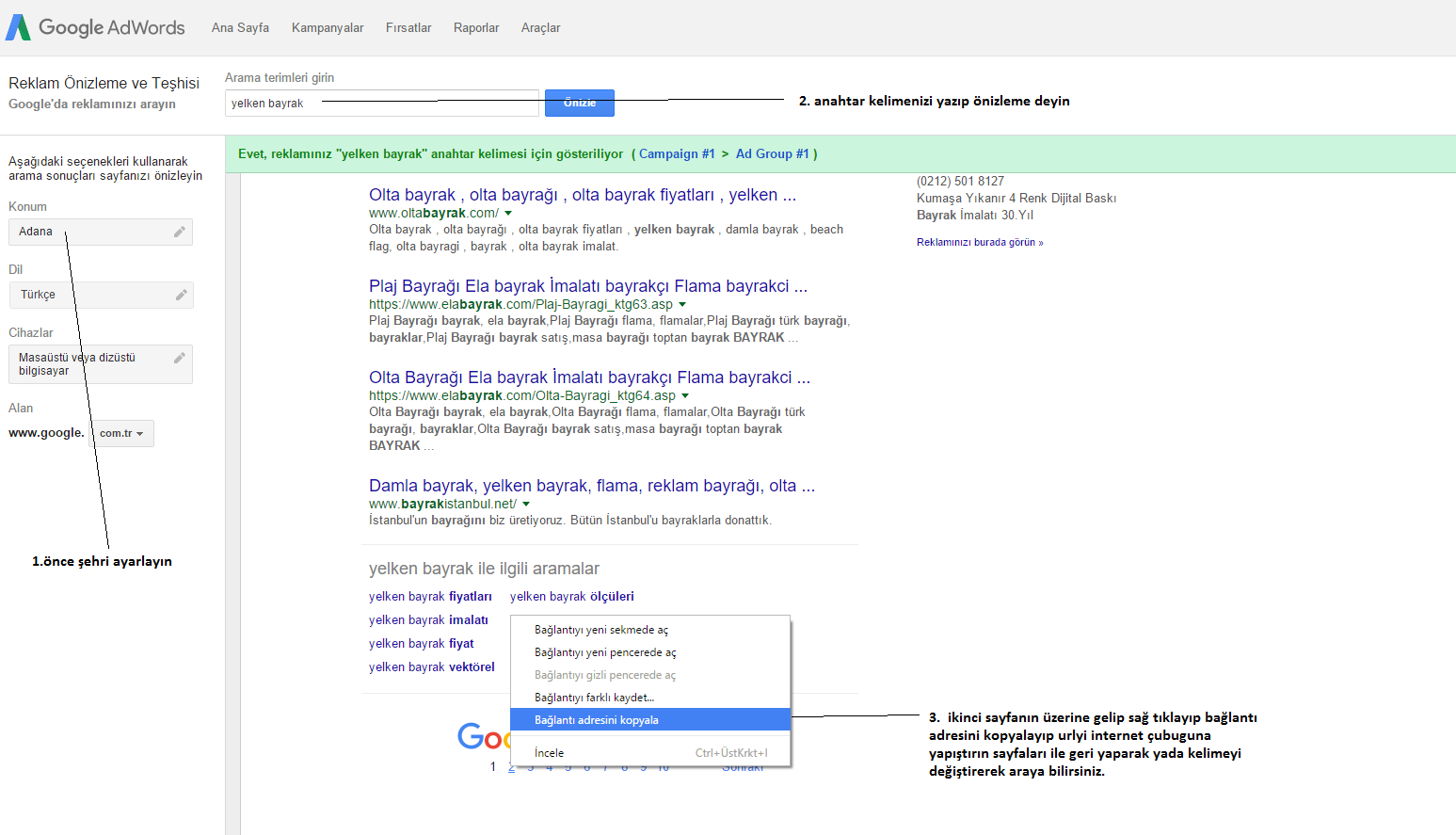Click the phone number (0212) 501 8127
Screen dimensions: 1456x835
click(x=961, y=182)
